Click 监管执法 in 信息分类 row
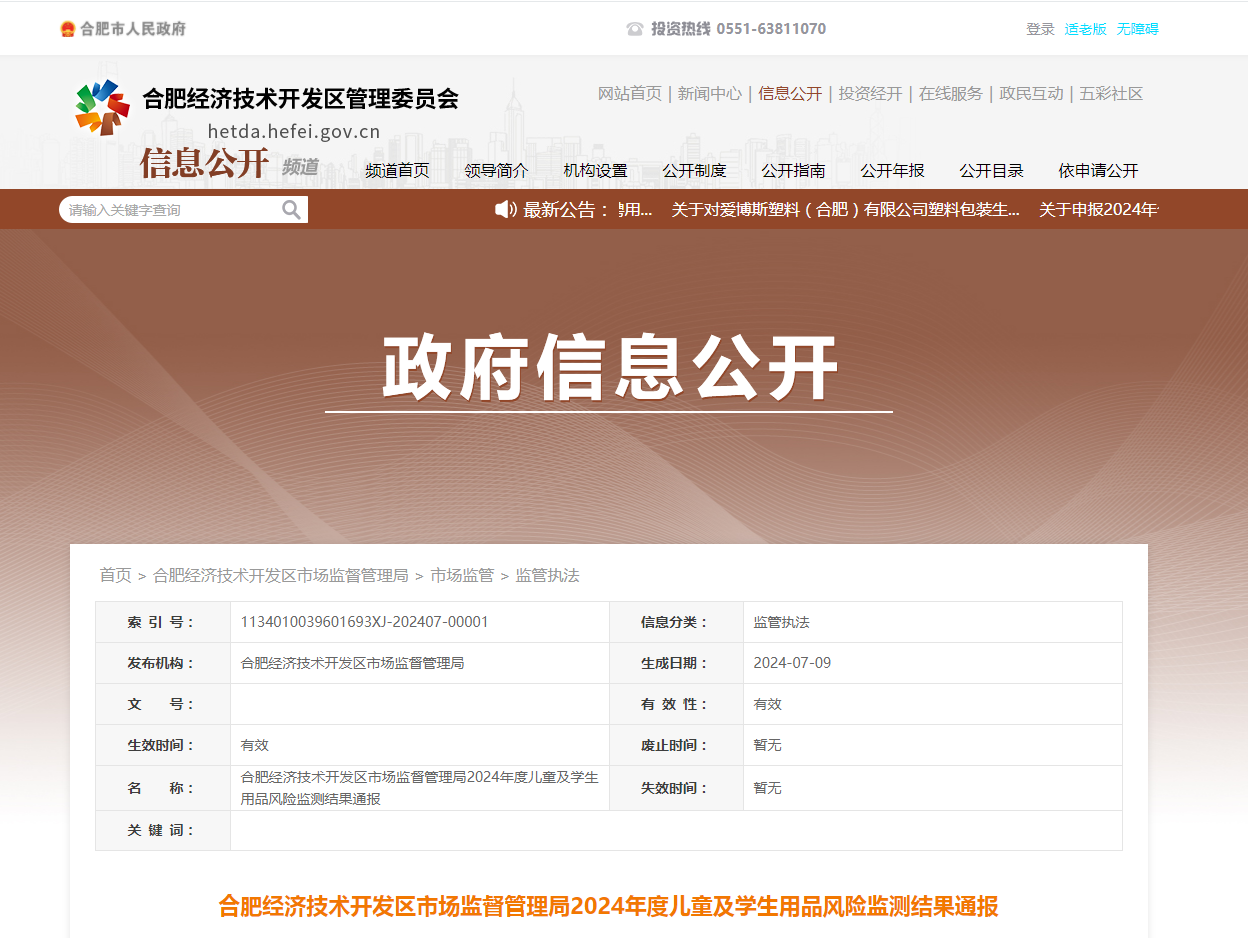The image size is (1248, 938). [x=781, y=622]
